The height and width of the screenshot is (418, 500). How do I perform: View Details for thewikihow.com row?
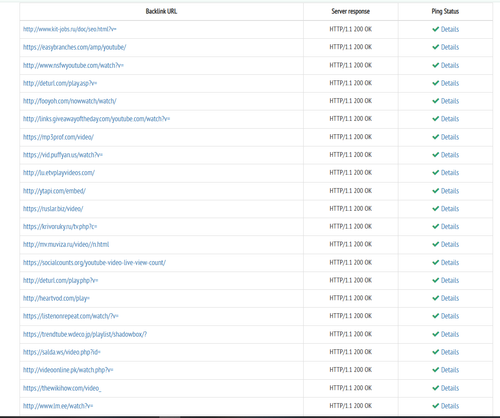tap(450, 388)
